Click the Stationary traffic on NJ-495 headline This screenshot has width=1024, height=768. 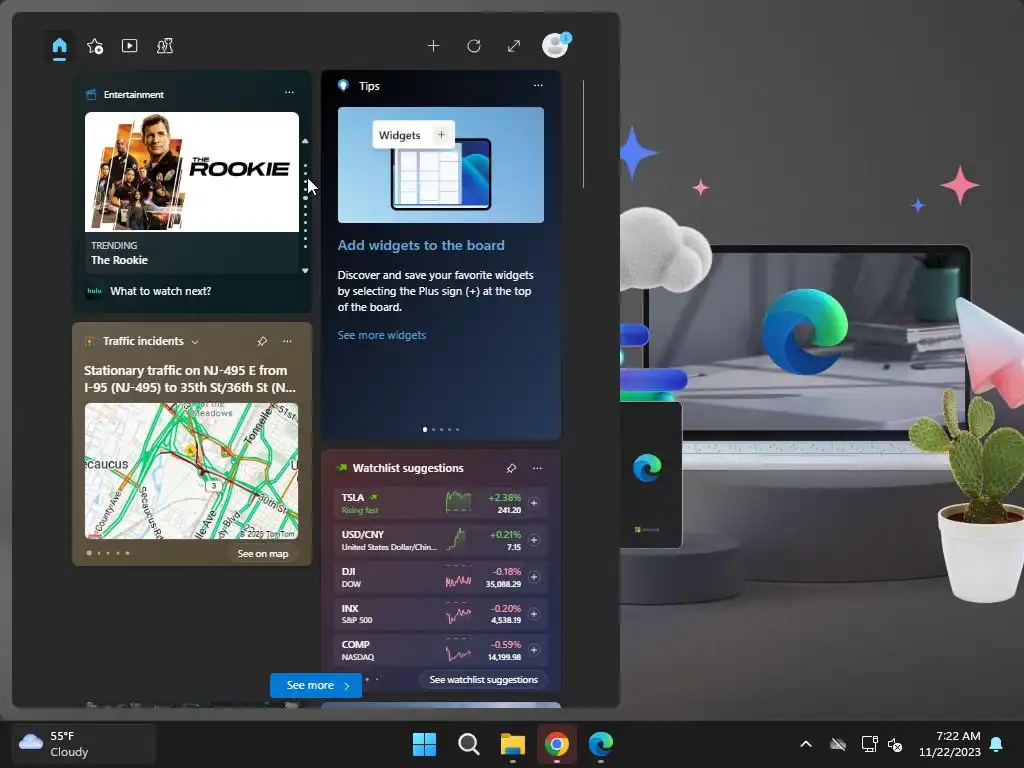[190, 379]
